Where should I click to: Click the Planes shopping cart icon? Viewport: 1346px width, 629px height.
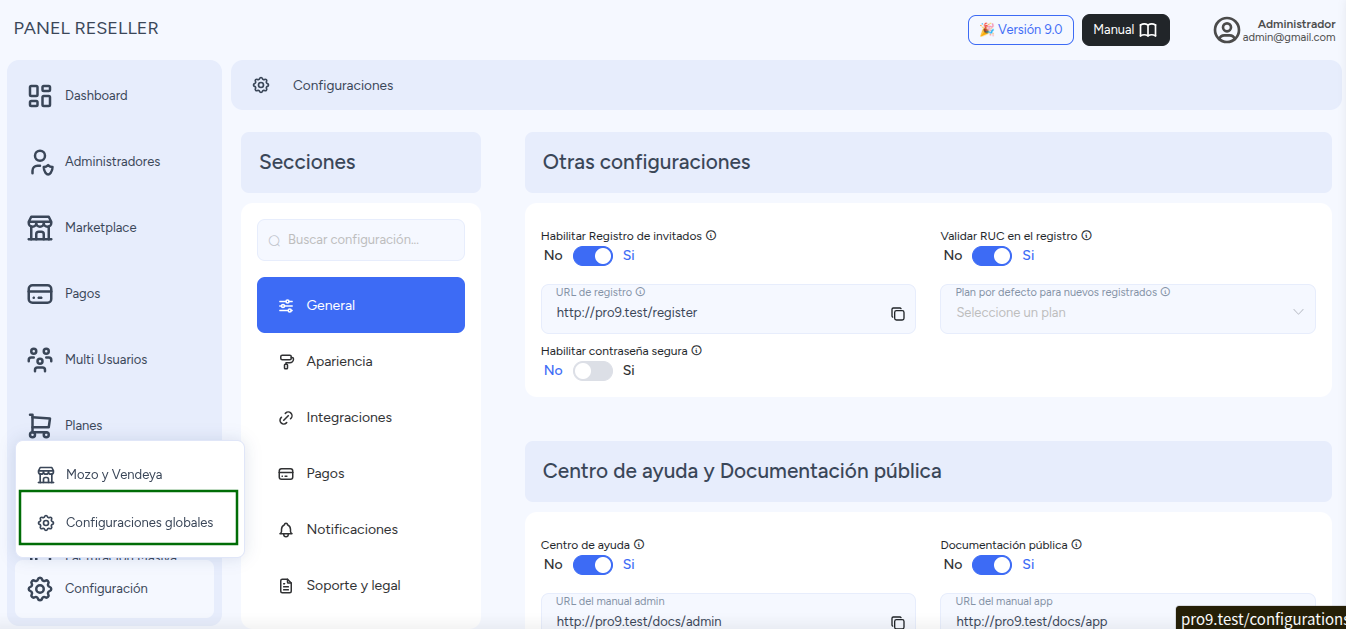40,426
